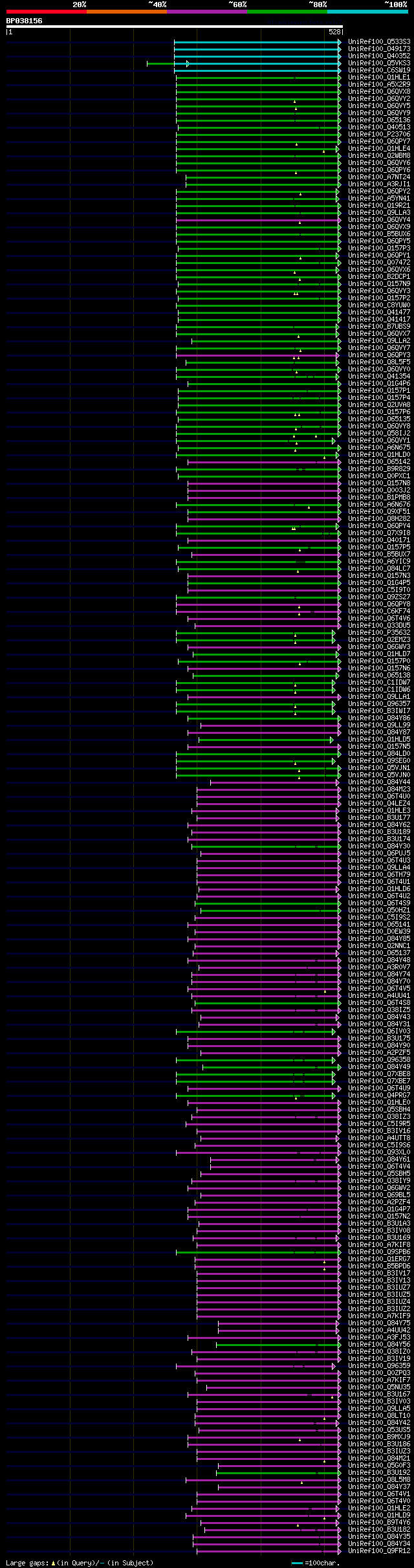Select the UniRef100_Q6TH79 label
The height and width of the screenshot is (1568, 414).
click(x=379, y=874)
